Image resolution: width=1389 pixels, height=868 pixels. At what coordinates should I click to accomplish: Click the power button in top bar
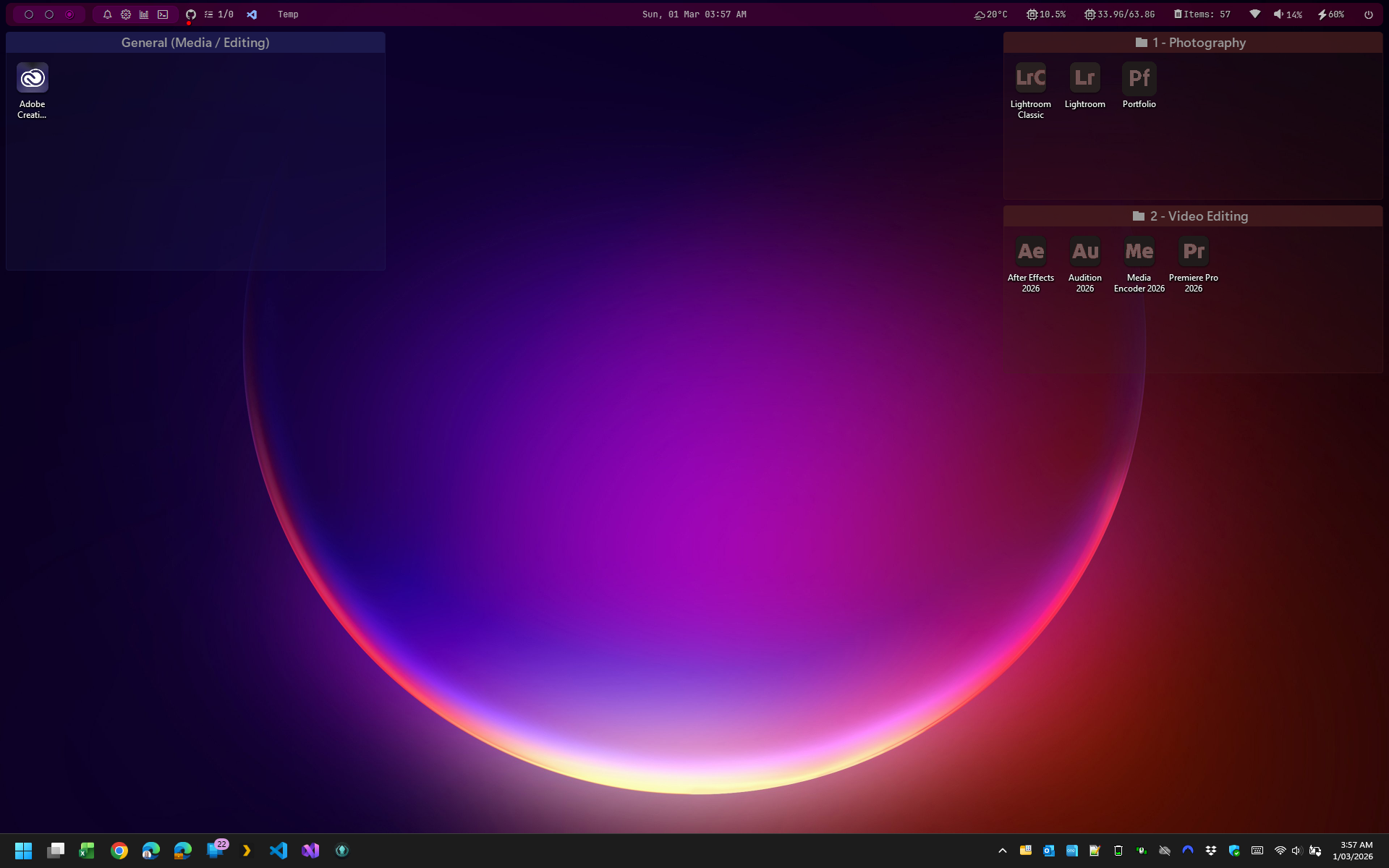coord(1368,14)
